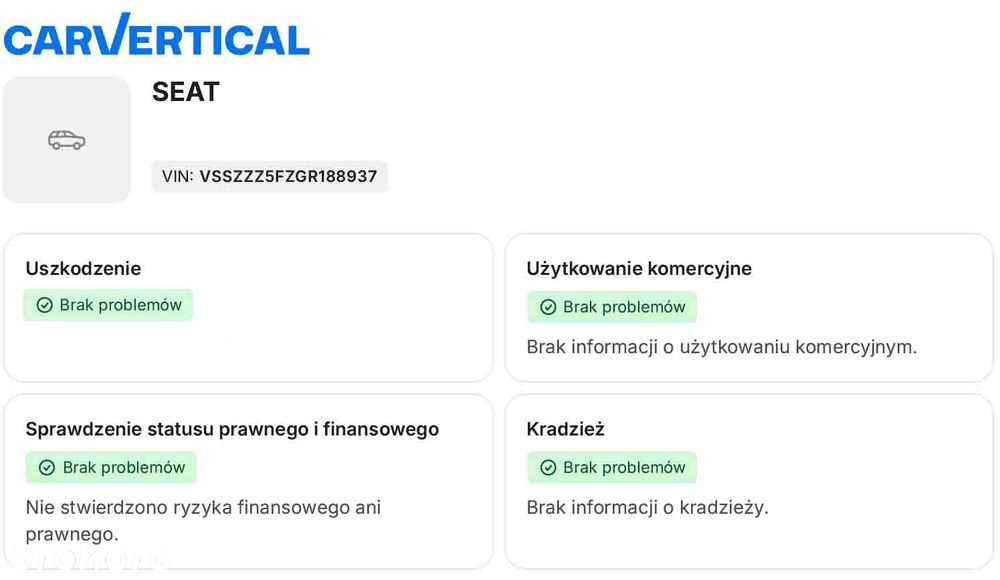The image size is (1000, 580).
Task: Click the text Brak informacji o kradzieży
Action: [647, 507]
